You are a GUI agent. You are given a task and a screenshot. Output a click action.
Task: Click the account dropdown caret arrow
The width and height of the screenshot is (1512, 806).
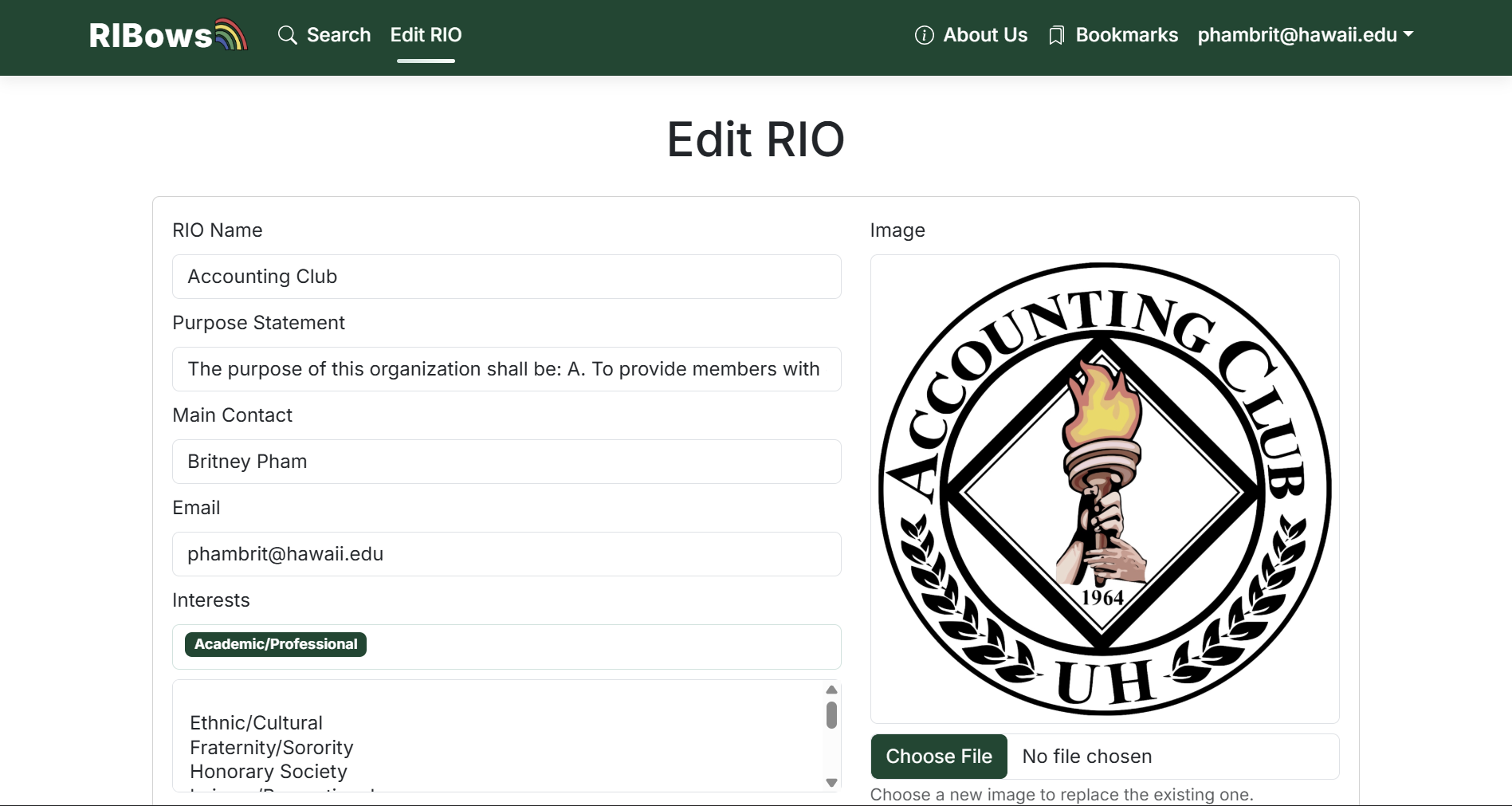(1408, 34)
